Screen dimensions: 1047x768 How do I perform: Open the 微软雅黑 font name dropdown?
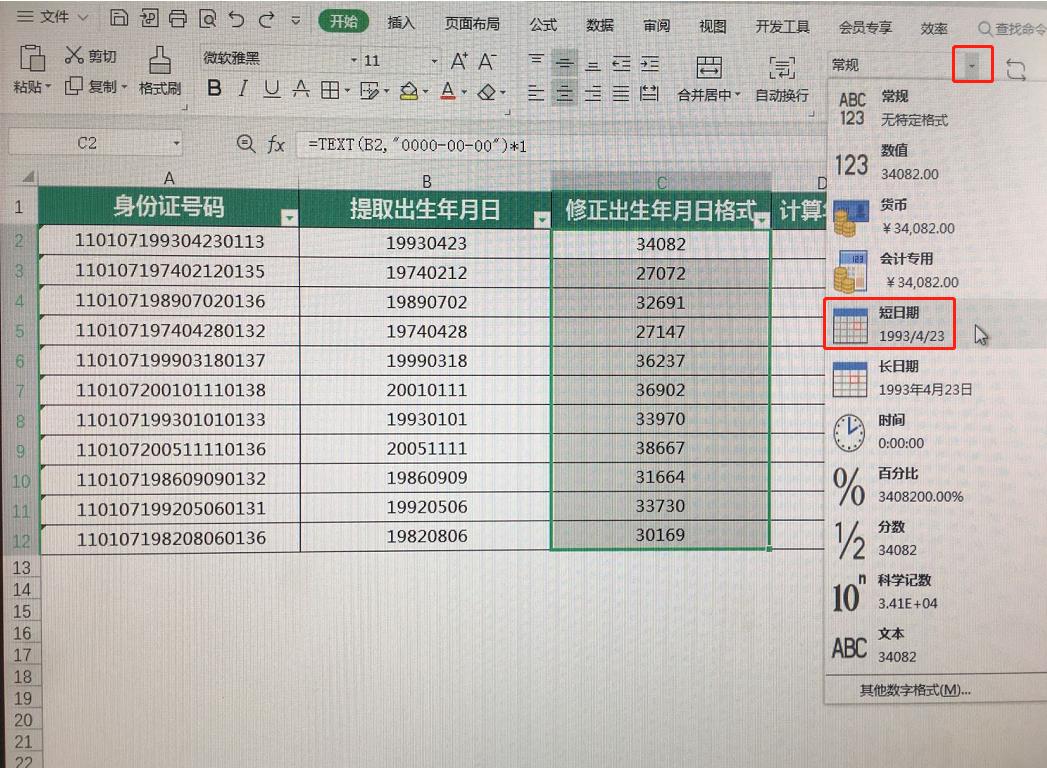coord(354,59)
